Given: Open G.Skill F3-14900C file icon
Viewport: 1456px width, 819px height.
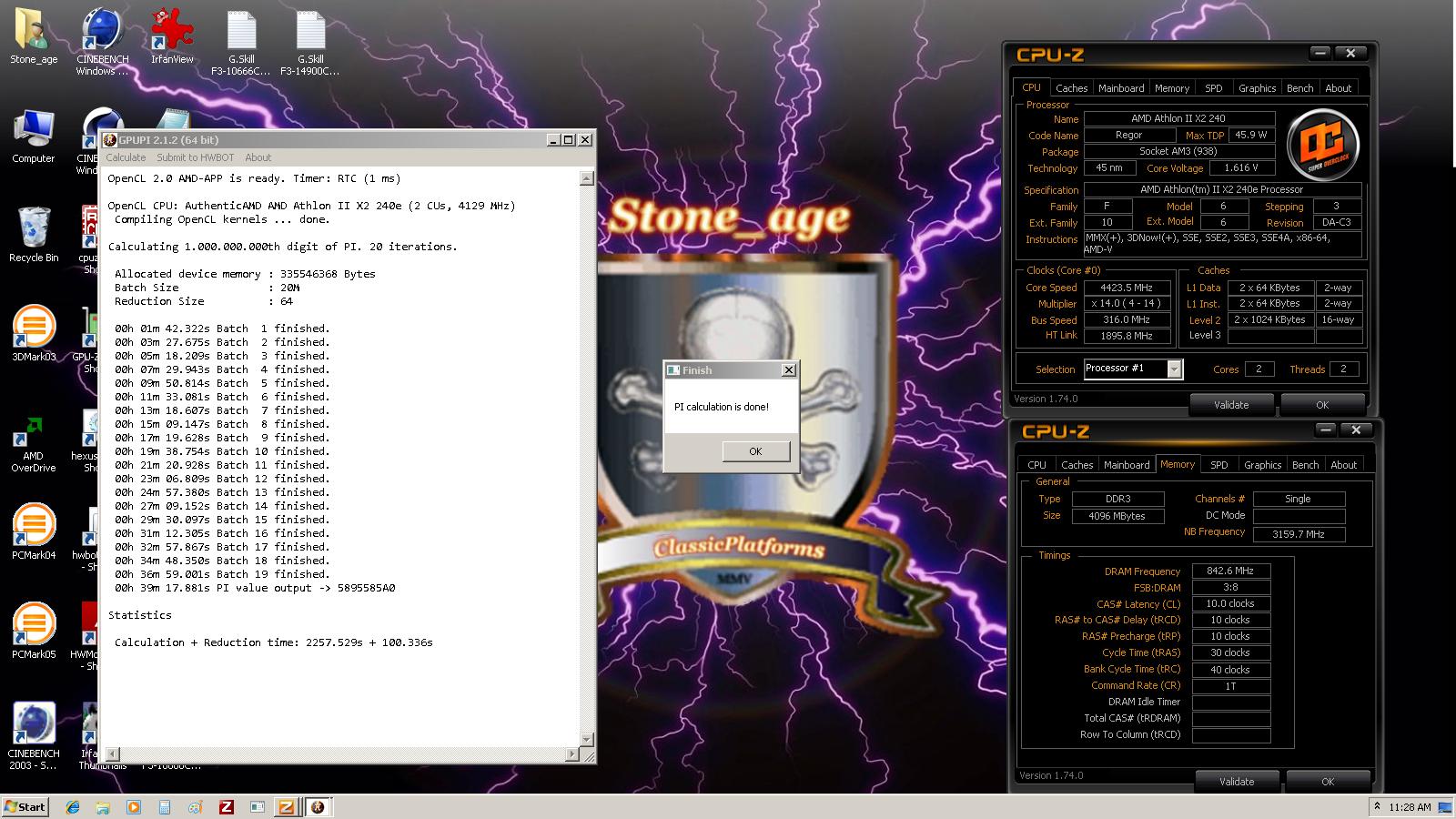Looking at the screenshot, I should [x=310, y=43].
